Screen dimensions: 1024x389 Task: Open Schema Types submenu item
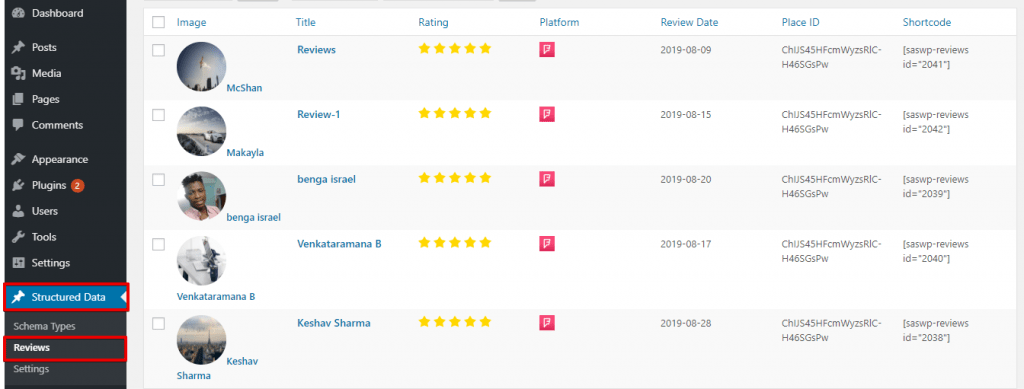(x=44, y=326)
